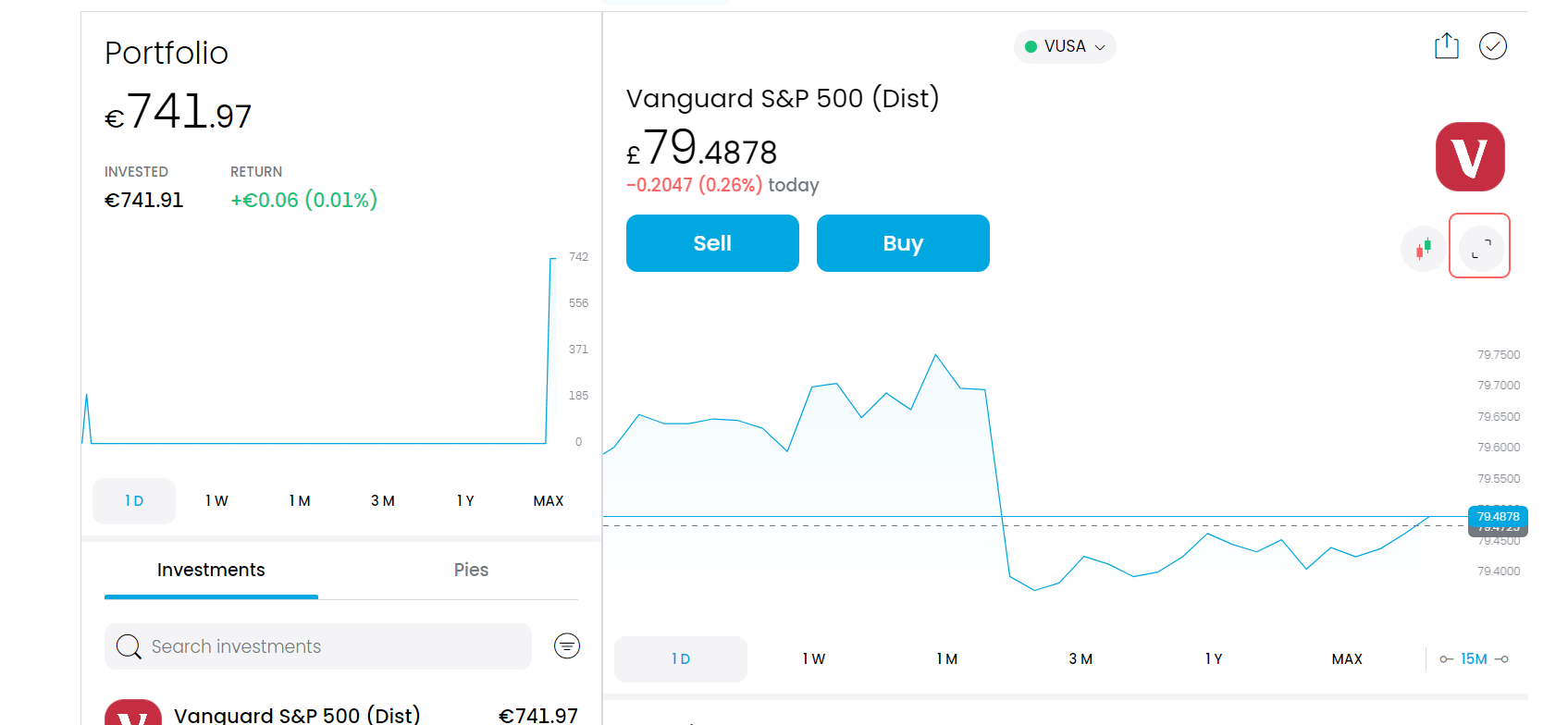1568x725 pixels.
Task: Select MAX range on portfolio chart
Action: tap(549, 501)
